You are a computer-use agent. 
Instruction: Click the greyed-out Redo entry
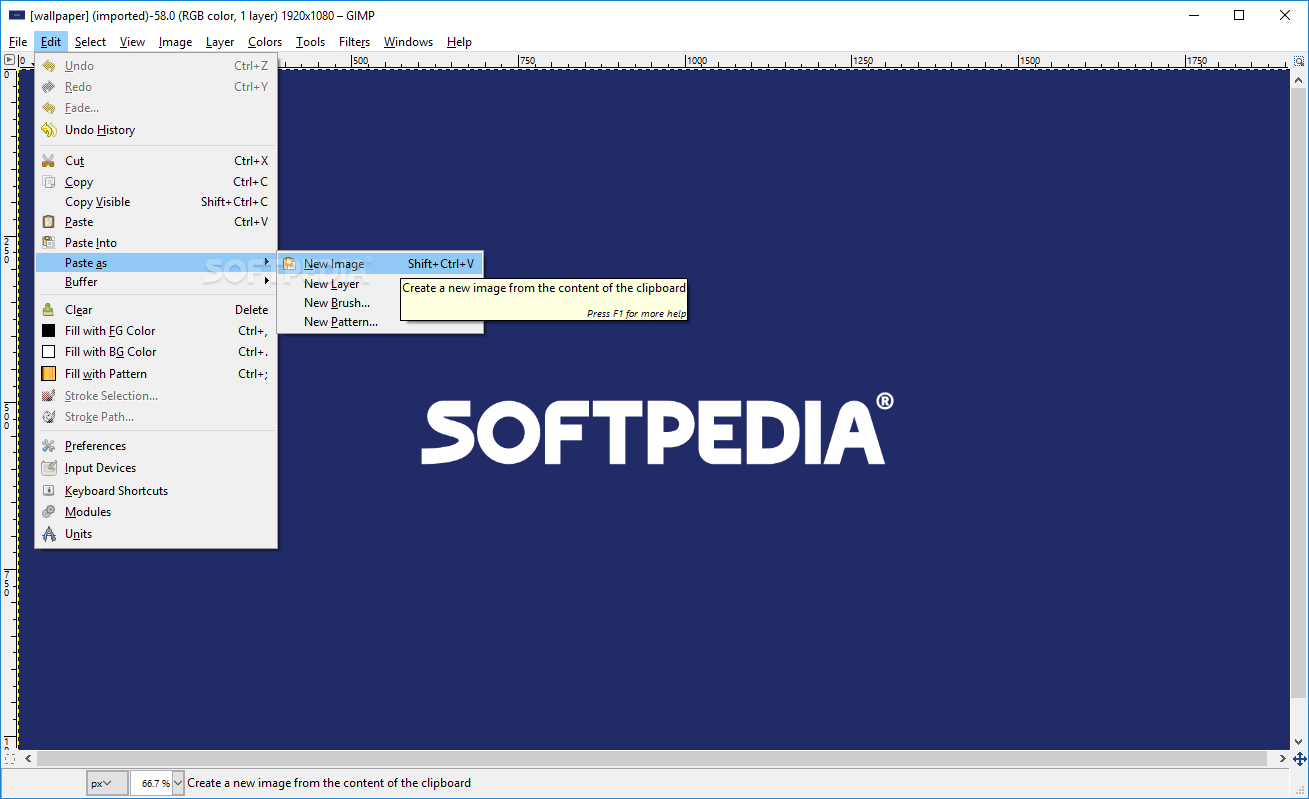[x=155, y=87]
